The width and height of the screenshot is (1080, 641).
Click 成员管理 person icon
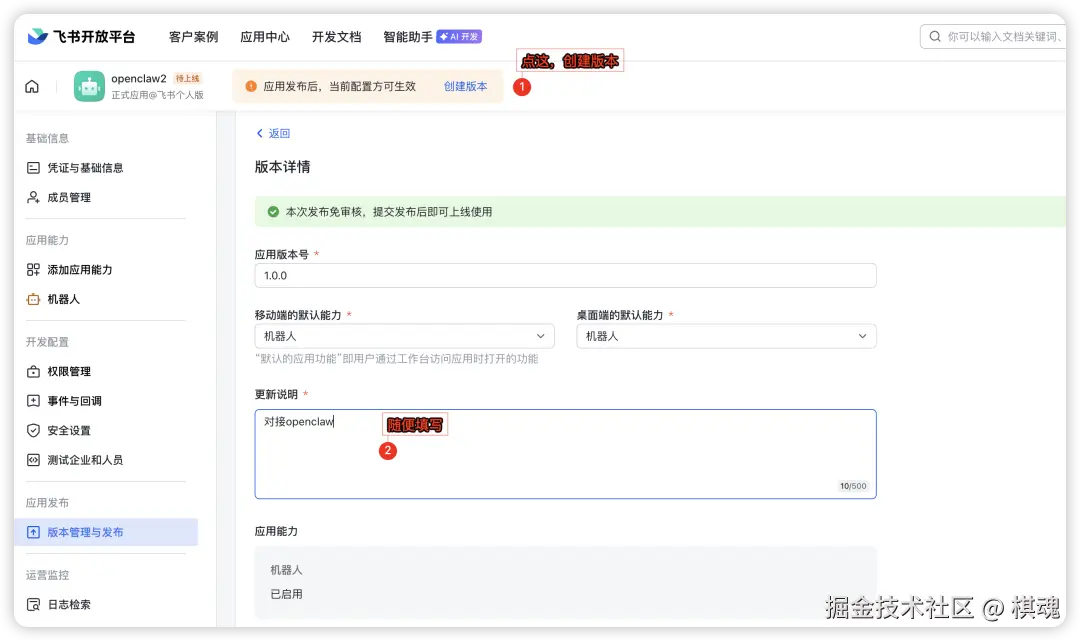pos(33,198)
